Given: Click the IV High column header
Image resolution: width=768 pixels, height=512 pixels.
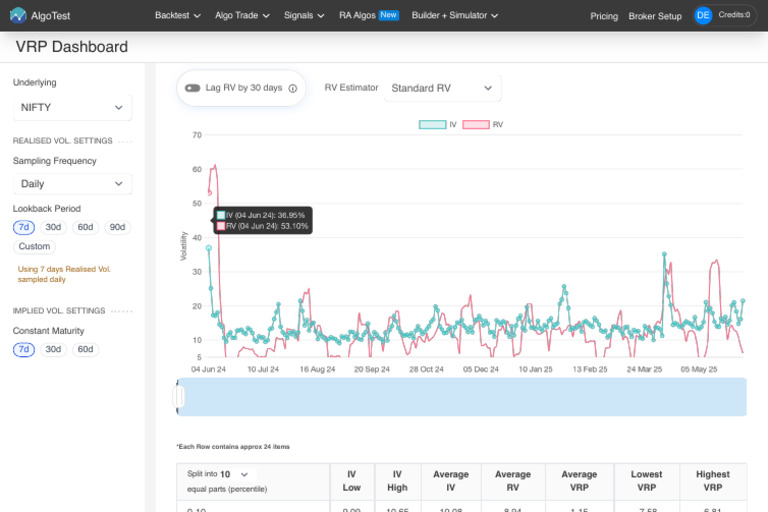Looking at the screenshot, I should [397, 481].
